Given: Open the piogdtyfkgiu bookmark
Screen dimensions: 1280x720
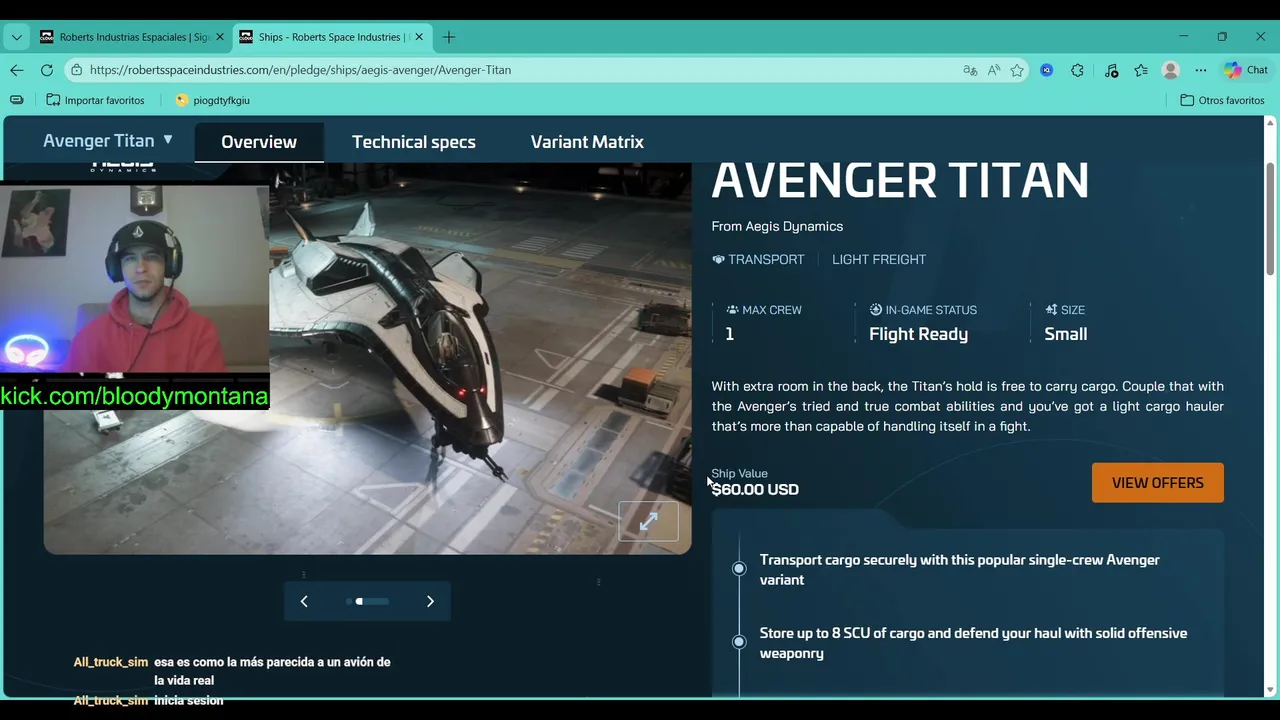Looking at the screenshot, I should tap(212, 100).
